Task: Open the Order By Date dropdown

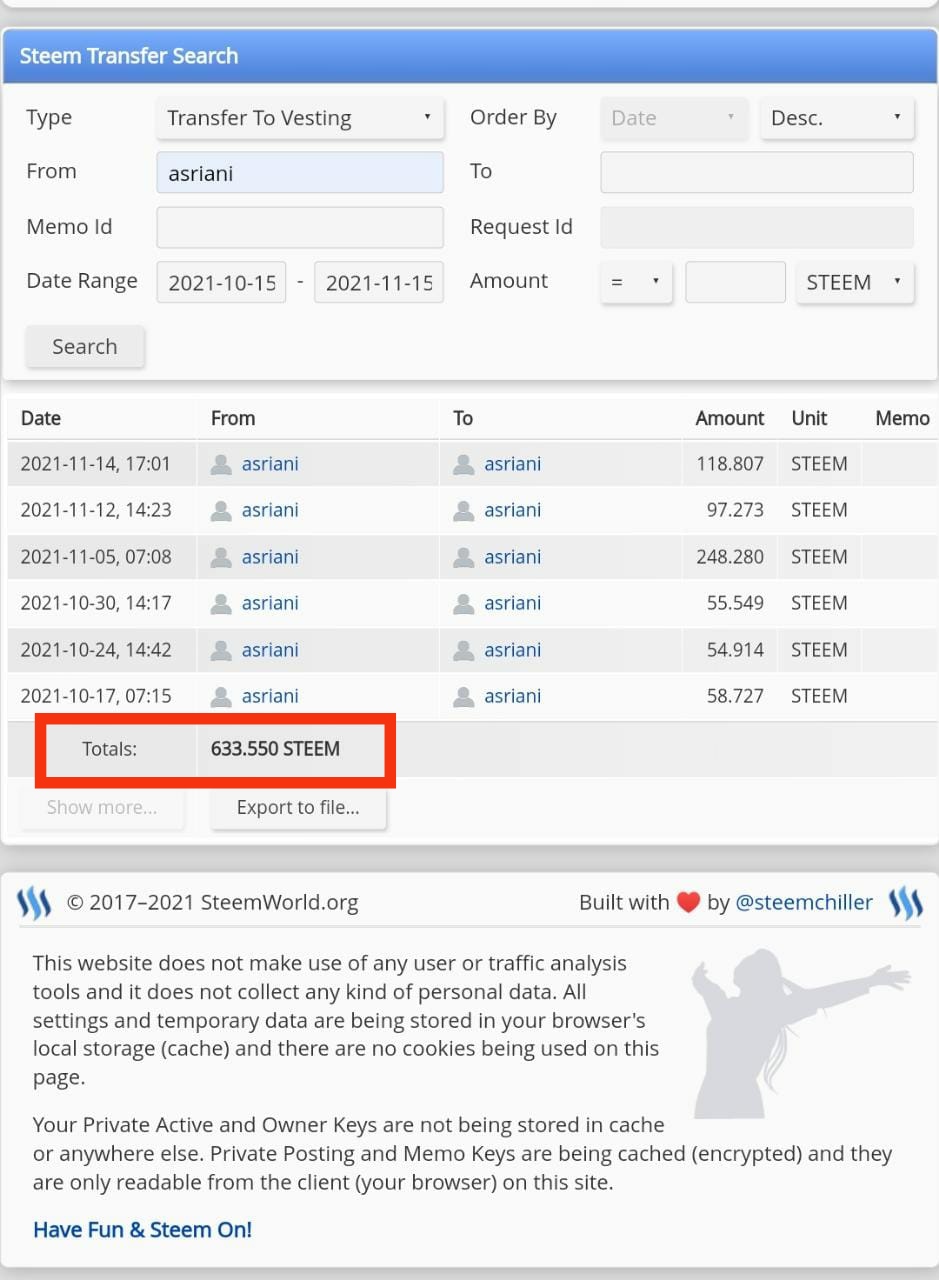Action: point(674,118)
